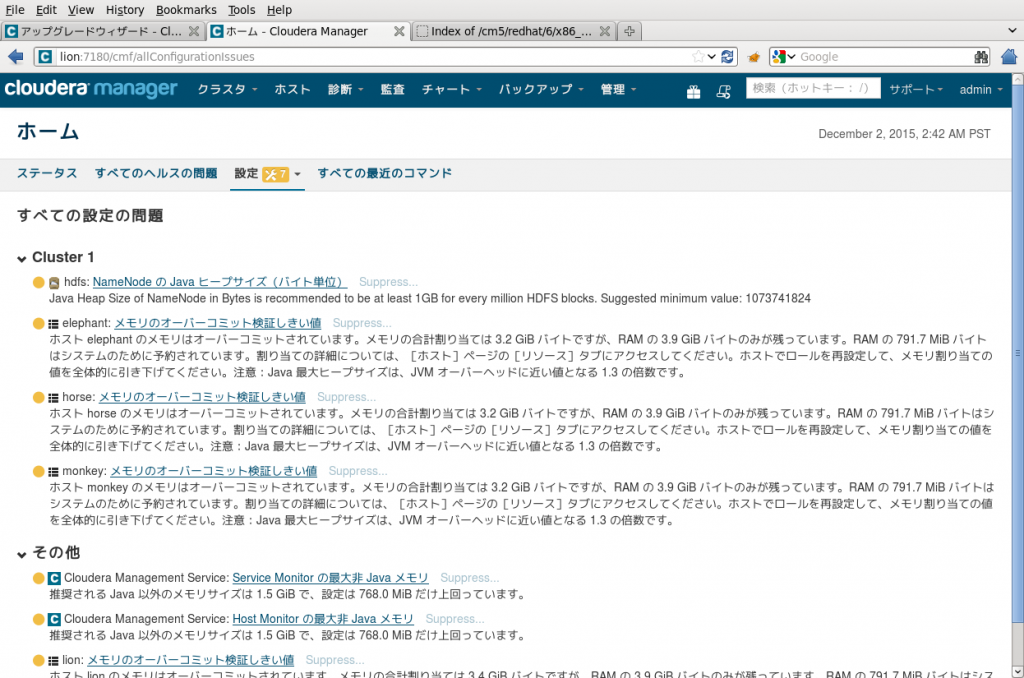Collapse the Cluster 1 section

pos(22,259)
